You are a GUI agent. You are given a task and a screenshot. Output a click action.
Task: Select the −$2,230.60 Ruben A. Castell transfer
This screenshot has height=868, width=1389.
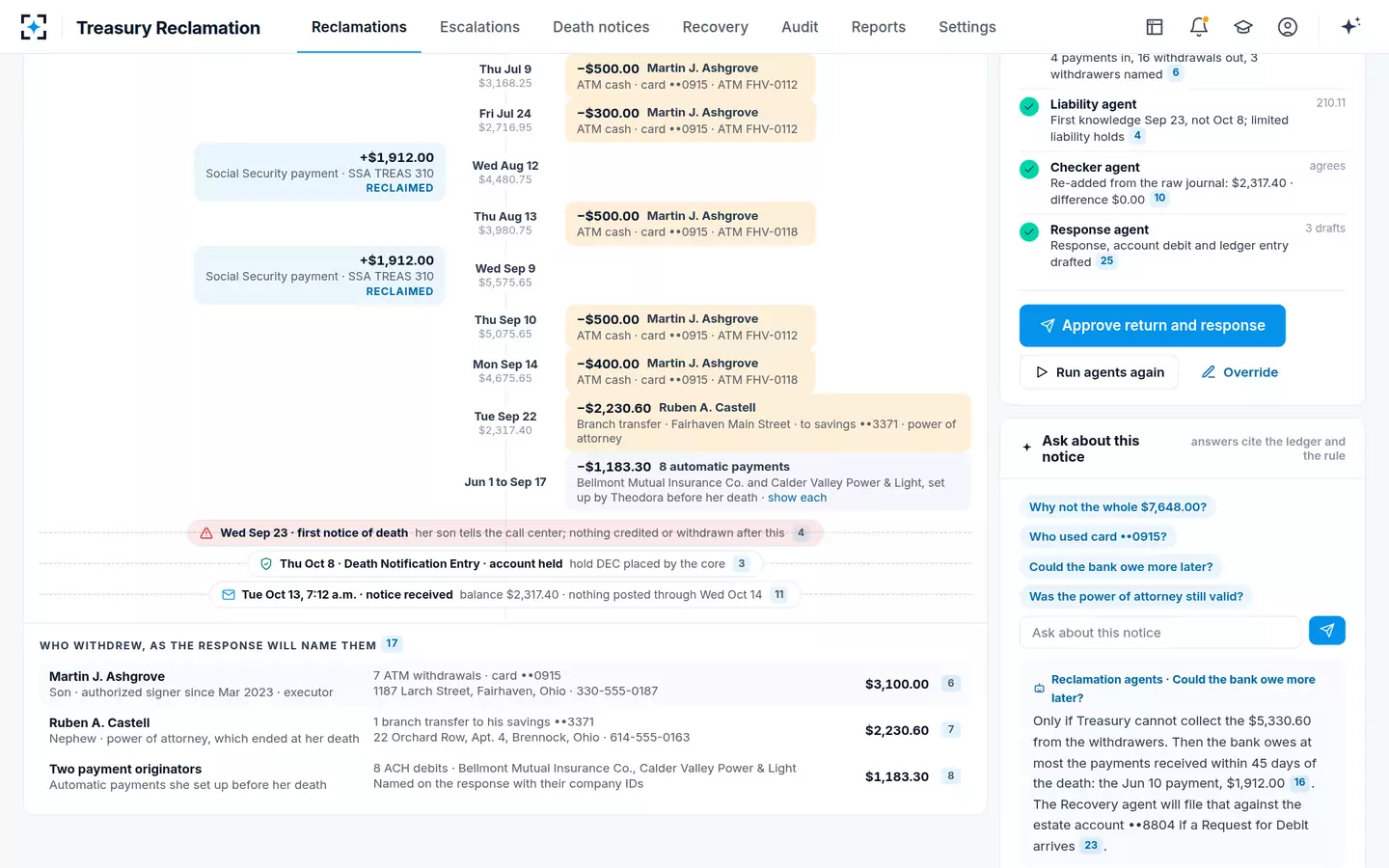pos(768,422)
